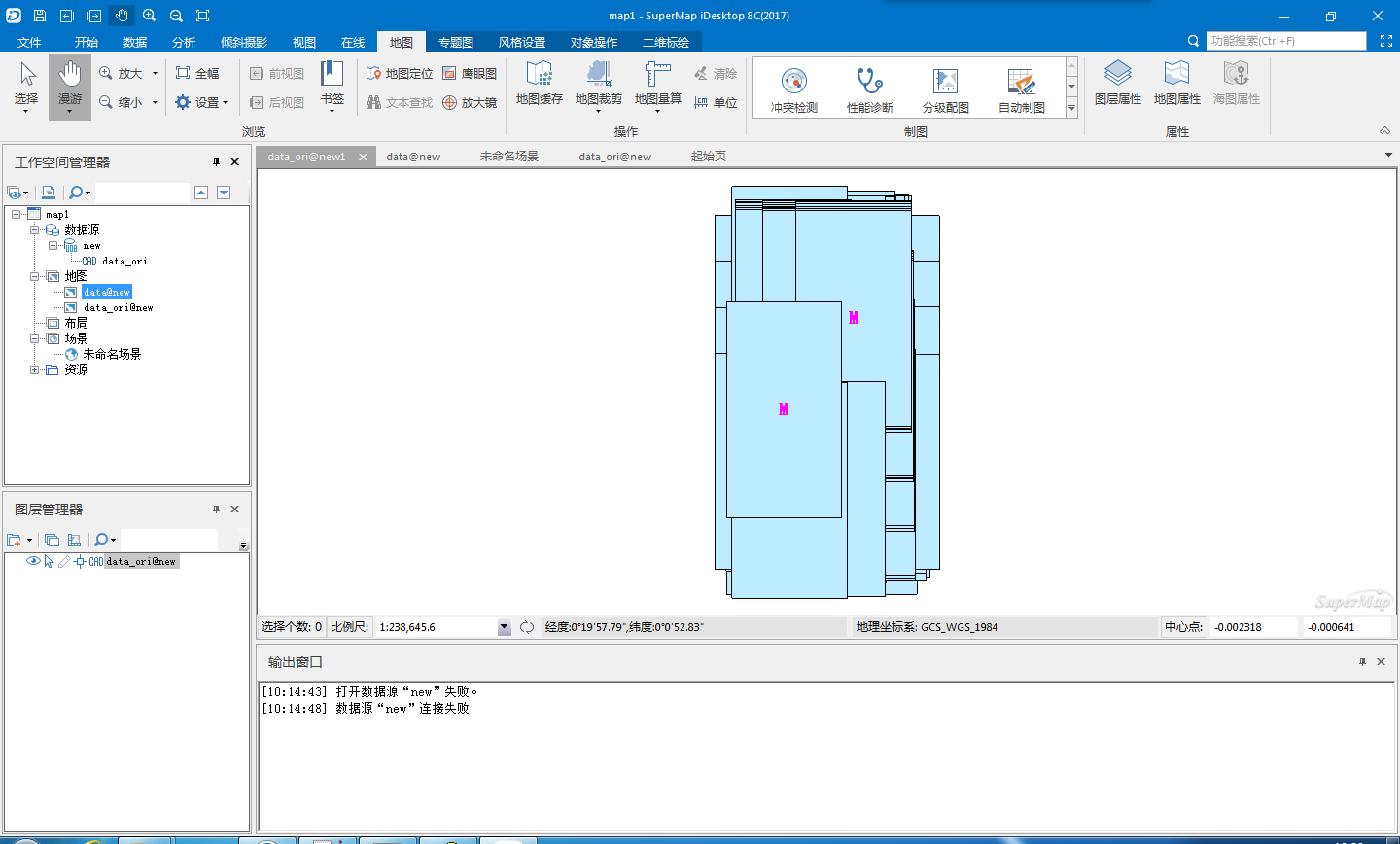
Task: Toggle snapping icon of data_ori@new layer
Action: coord(80,561)
